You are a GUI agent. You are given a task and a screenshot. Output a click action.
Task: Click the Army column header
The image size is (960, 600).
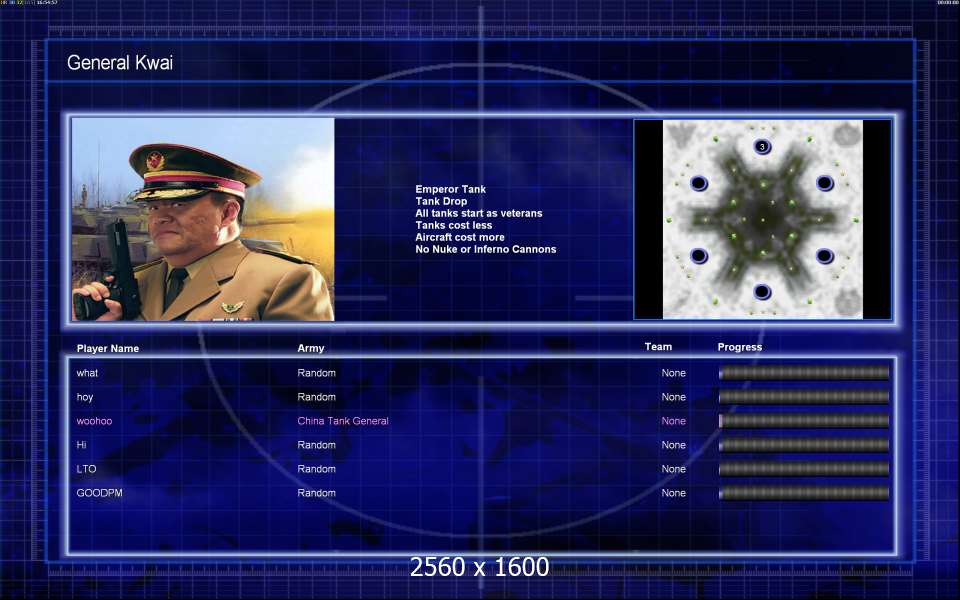tap(310, 348)
